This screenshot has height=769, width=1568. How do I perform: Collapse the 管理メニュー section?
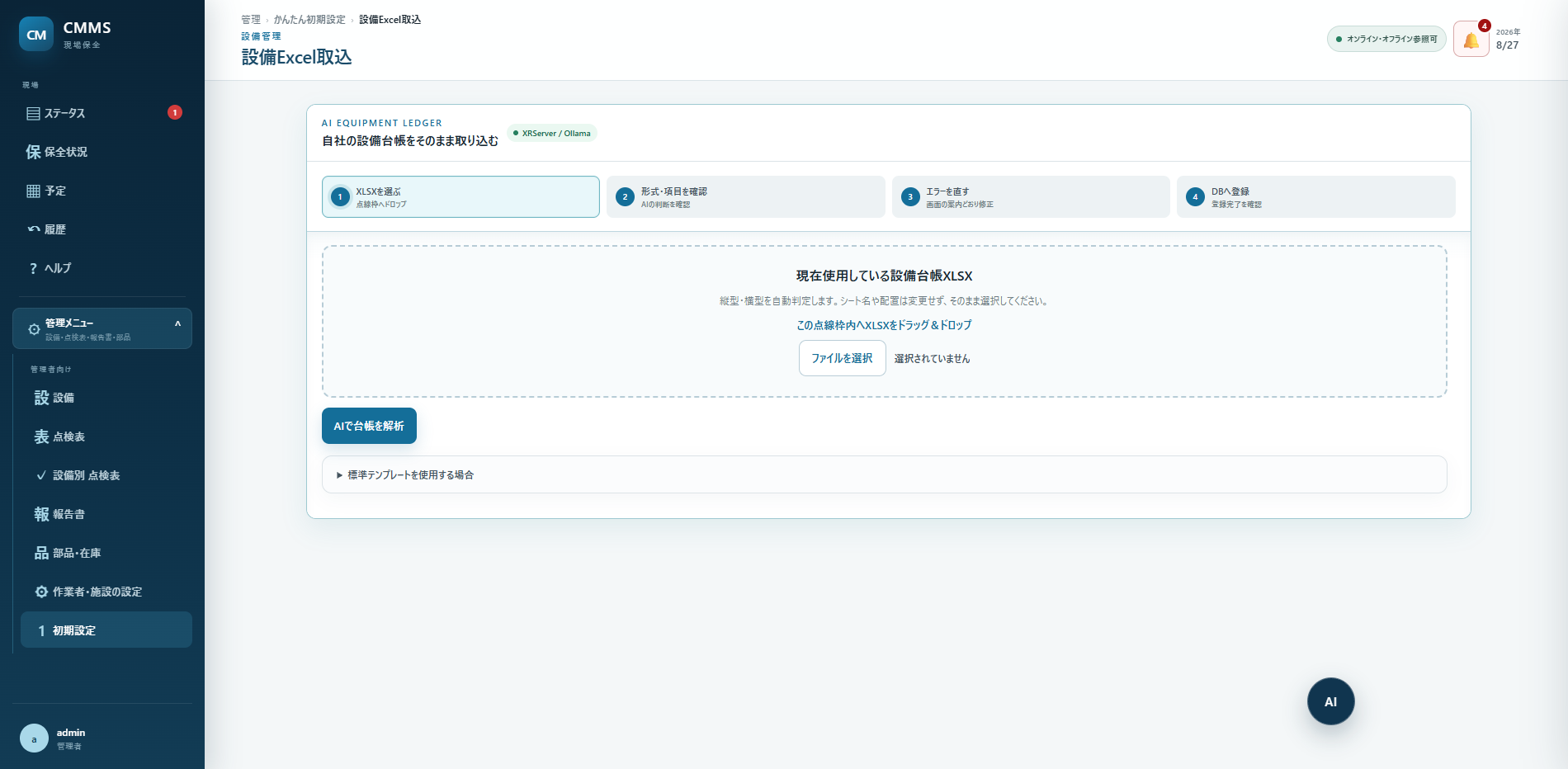(102, 328)
